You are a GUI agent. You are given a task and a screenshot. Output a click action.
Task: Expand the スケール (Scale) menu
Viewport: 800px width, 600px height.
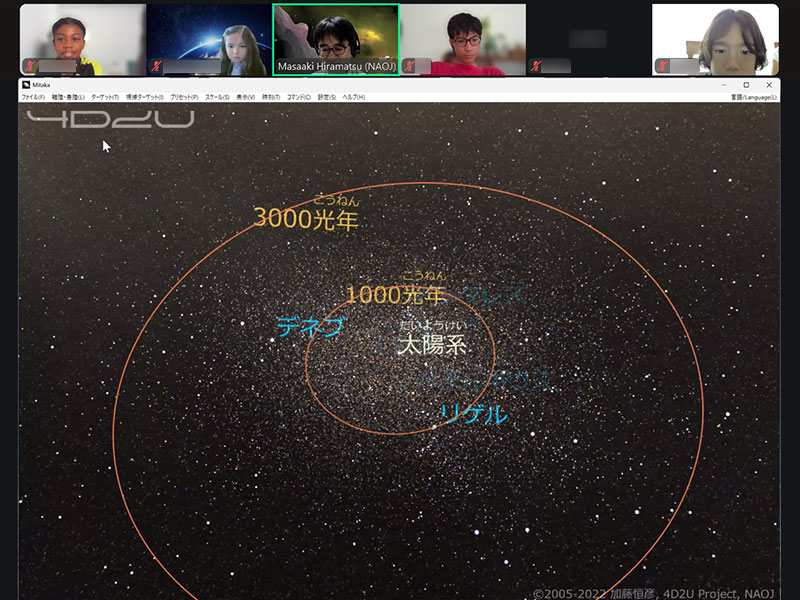218,97
